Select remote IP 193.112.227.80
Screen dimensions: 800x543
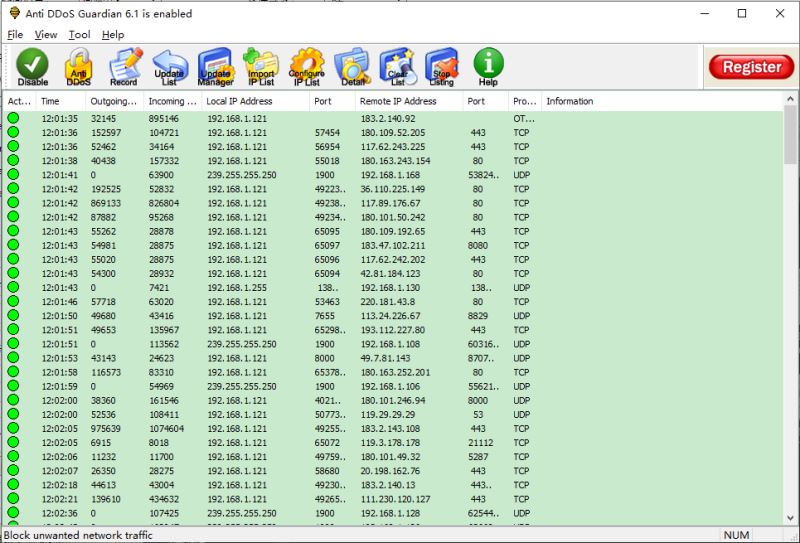[x=393, y=330]
